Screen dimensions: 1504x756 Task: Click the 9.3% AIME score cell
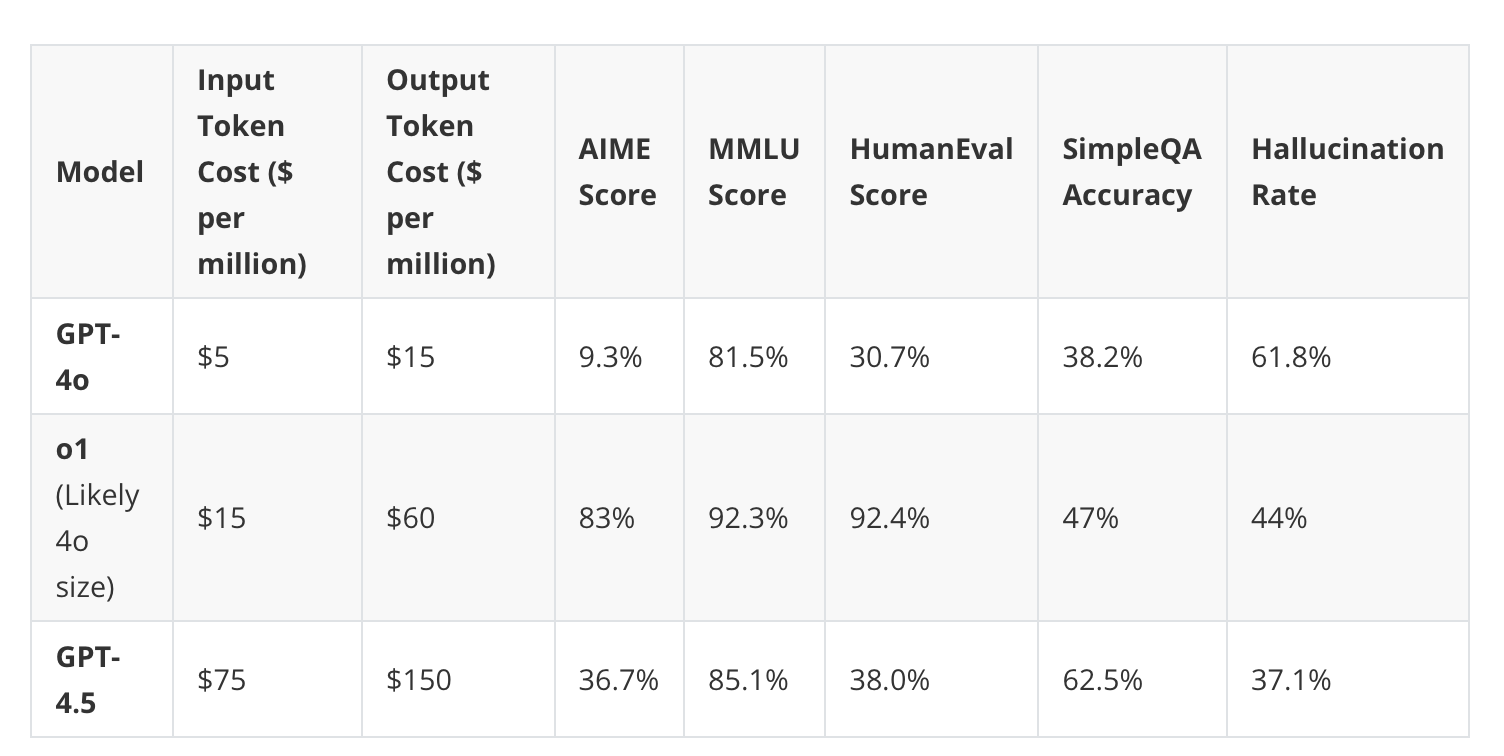click(610, 357)
